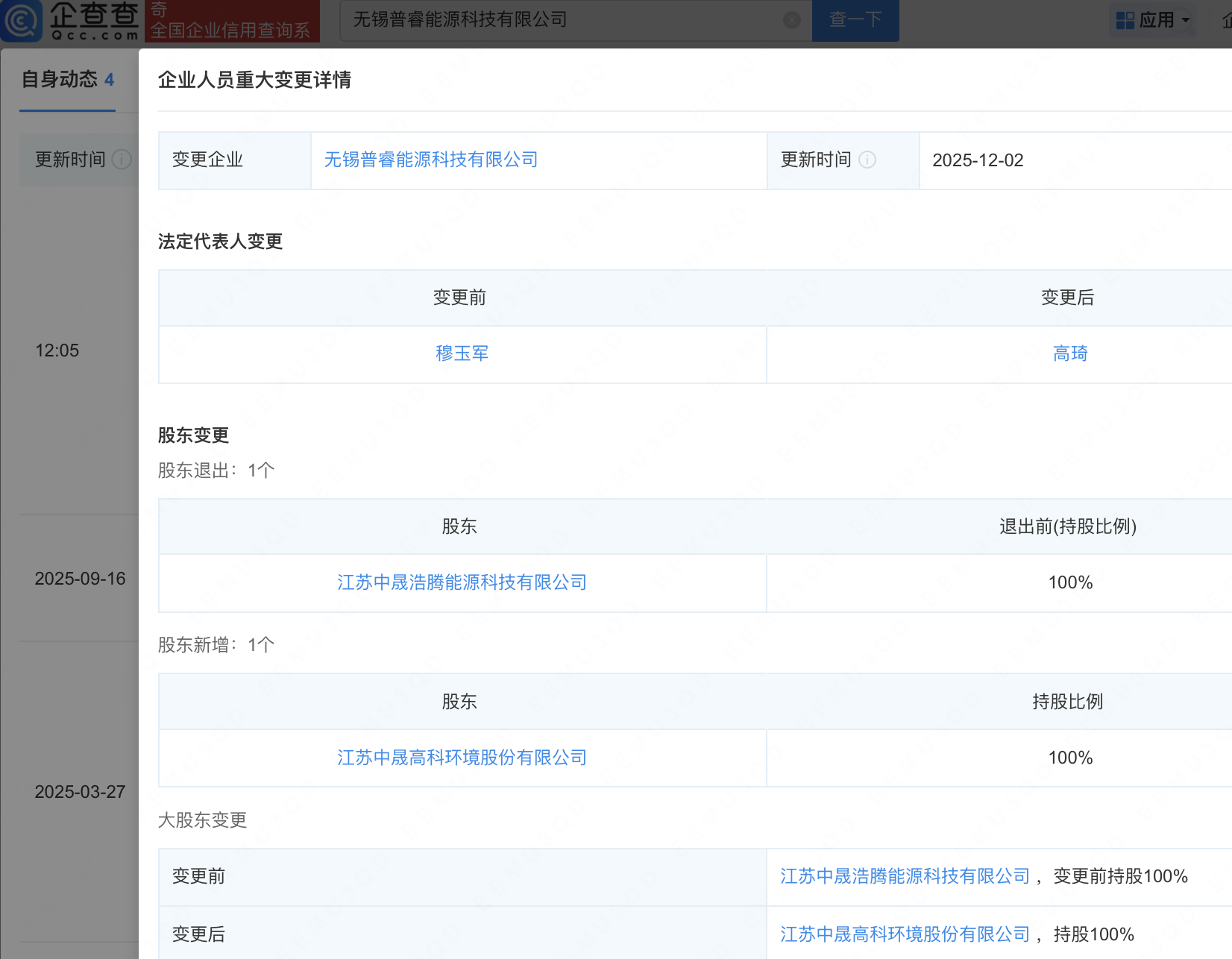1232x959 pixels.
Task: Click the Qichacha logo icon
Action: [x=22, y=20]
